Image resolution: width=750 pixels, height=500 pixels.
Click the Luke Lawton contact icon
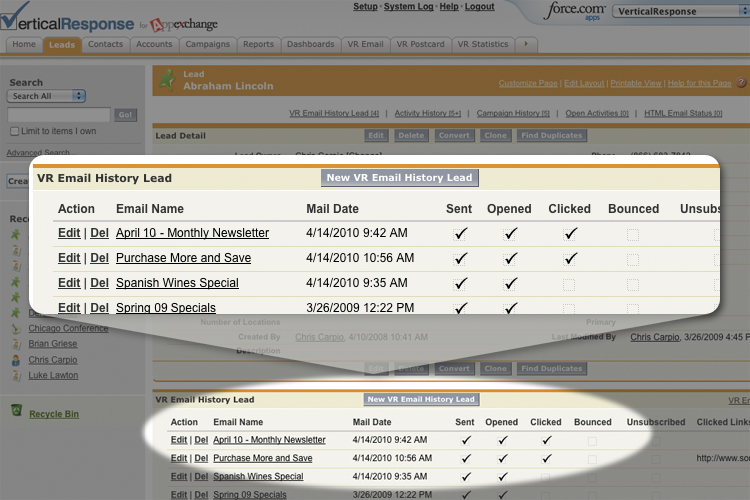[x=15, y=376]
